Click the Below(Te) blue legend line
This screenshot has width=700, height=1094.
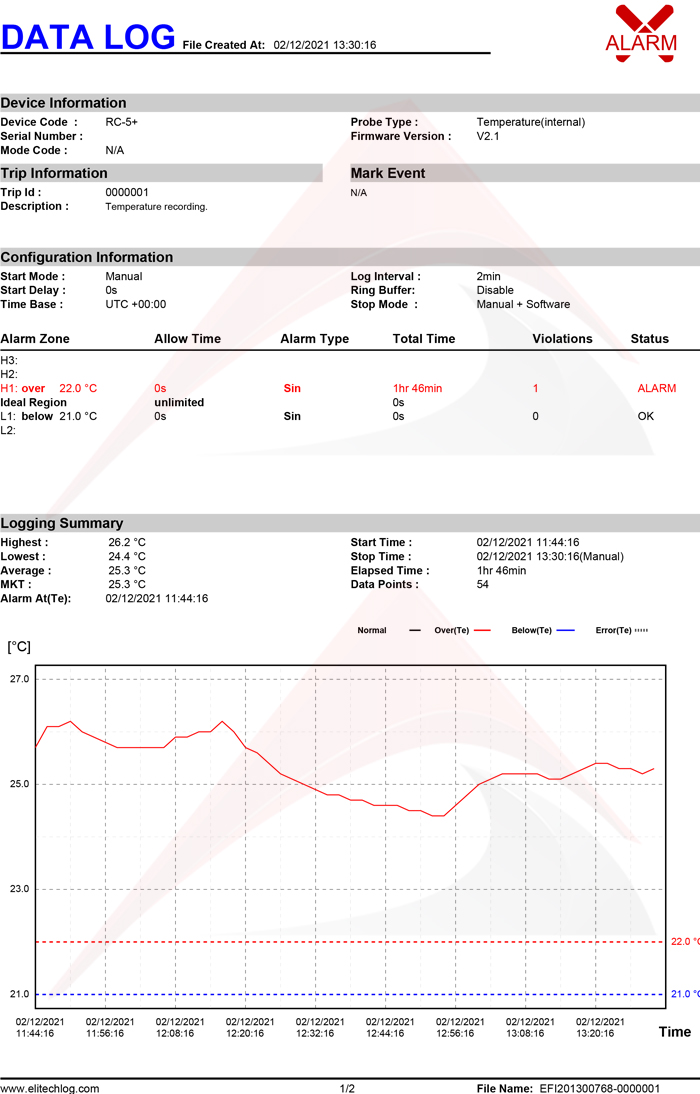pyautogui.click(x=566, y=630)
